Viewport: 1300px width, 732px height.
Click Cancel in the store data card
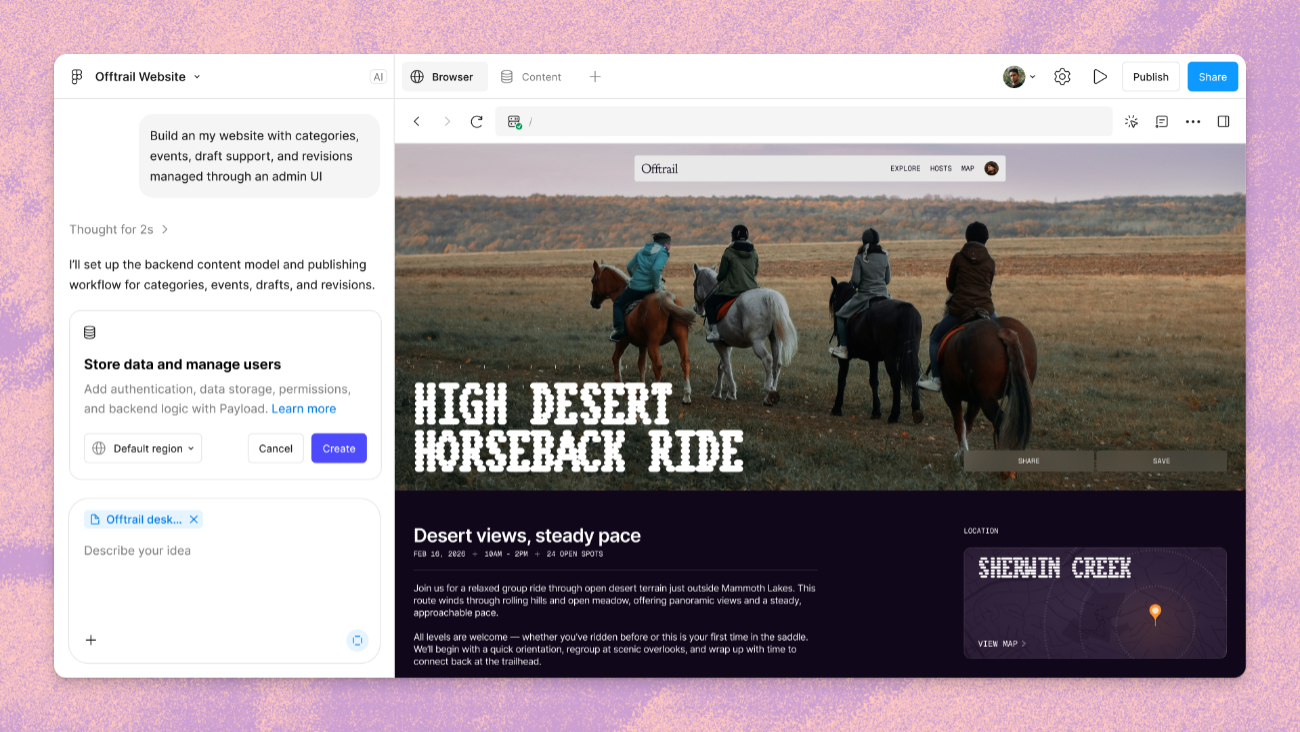[276, 449]
